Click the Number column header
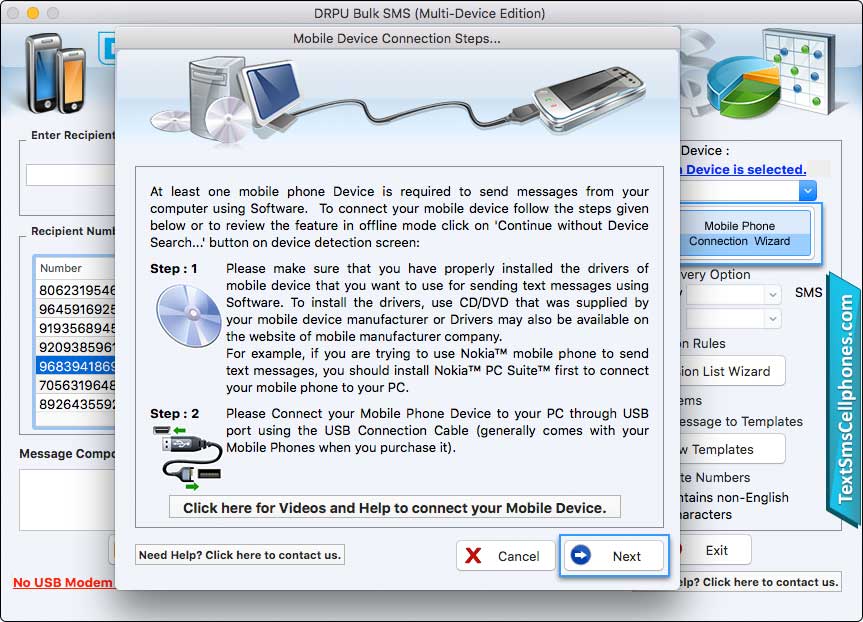 coord(76,268)
